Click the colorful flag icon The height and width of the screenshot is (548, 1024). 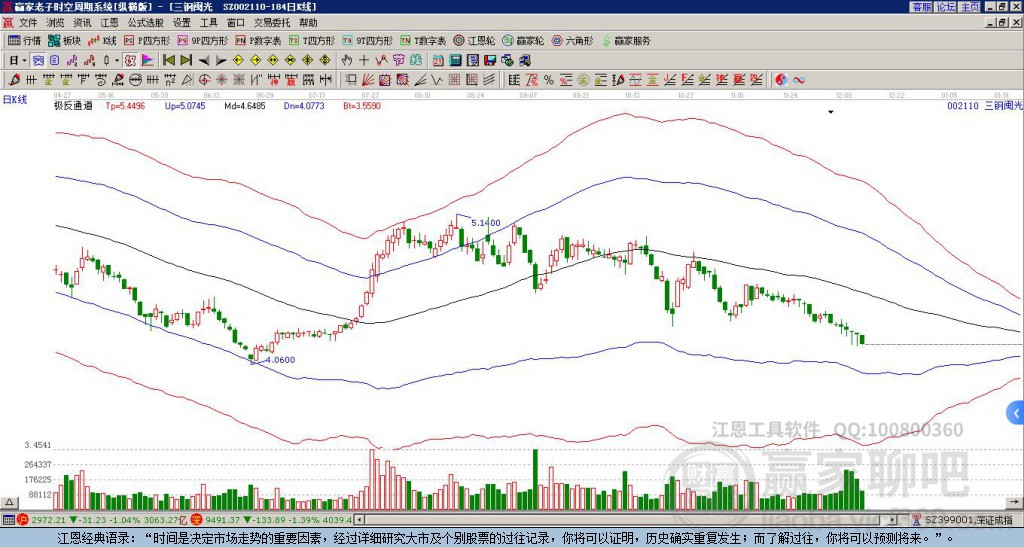pos(148,61)
